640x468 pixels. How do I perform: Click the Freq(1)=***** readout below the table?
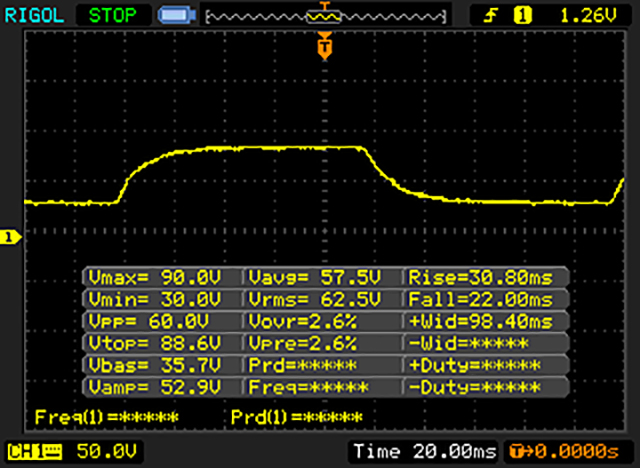107,417
